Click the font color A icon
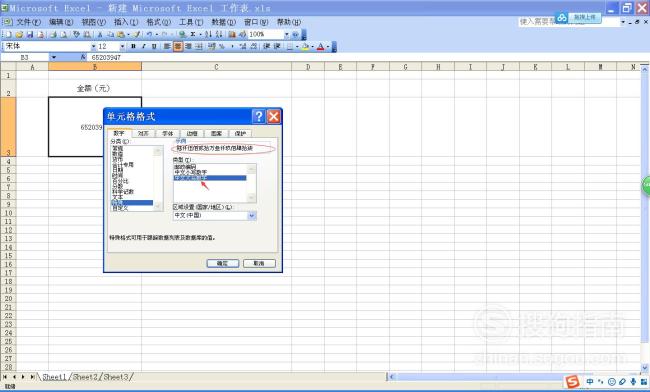The image size is (650, 392). (320, 47)
